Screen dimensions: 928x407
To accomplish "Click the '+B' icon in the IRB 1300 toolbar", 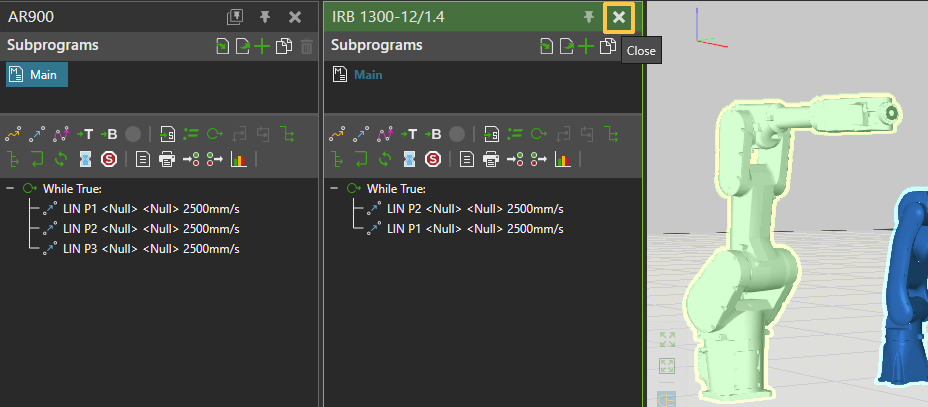I will [433, 134].
